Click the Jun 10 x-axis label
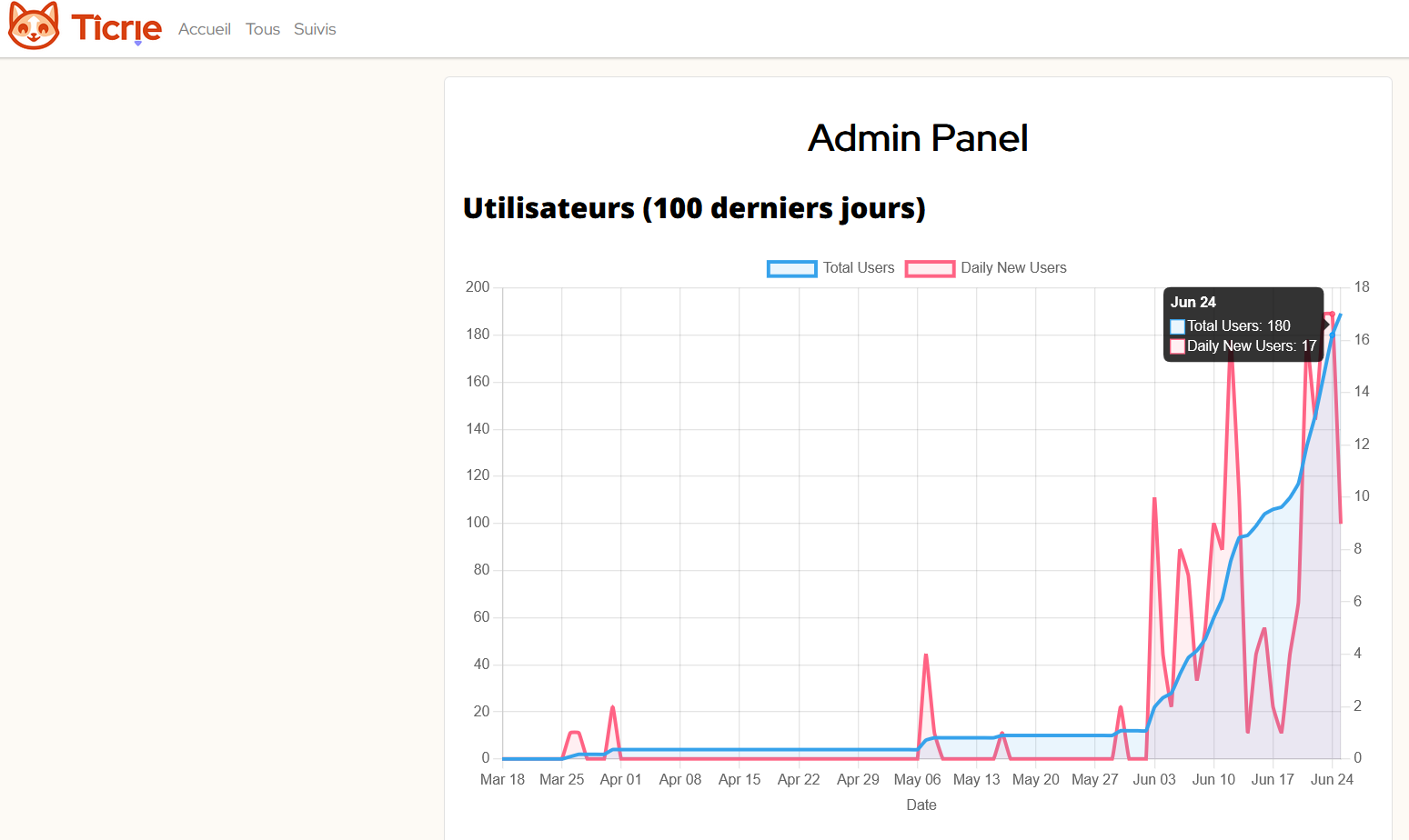This screenshot has width=1409, height=840. (1213, 780)
